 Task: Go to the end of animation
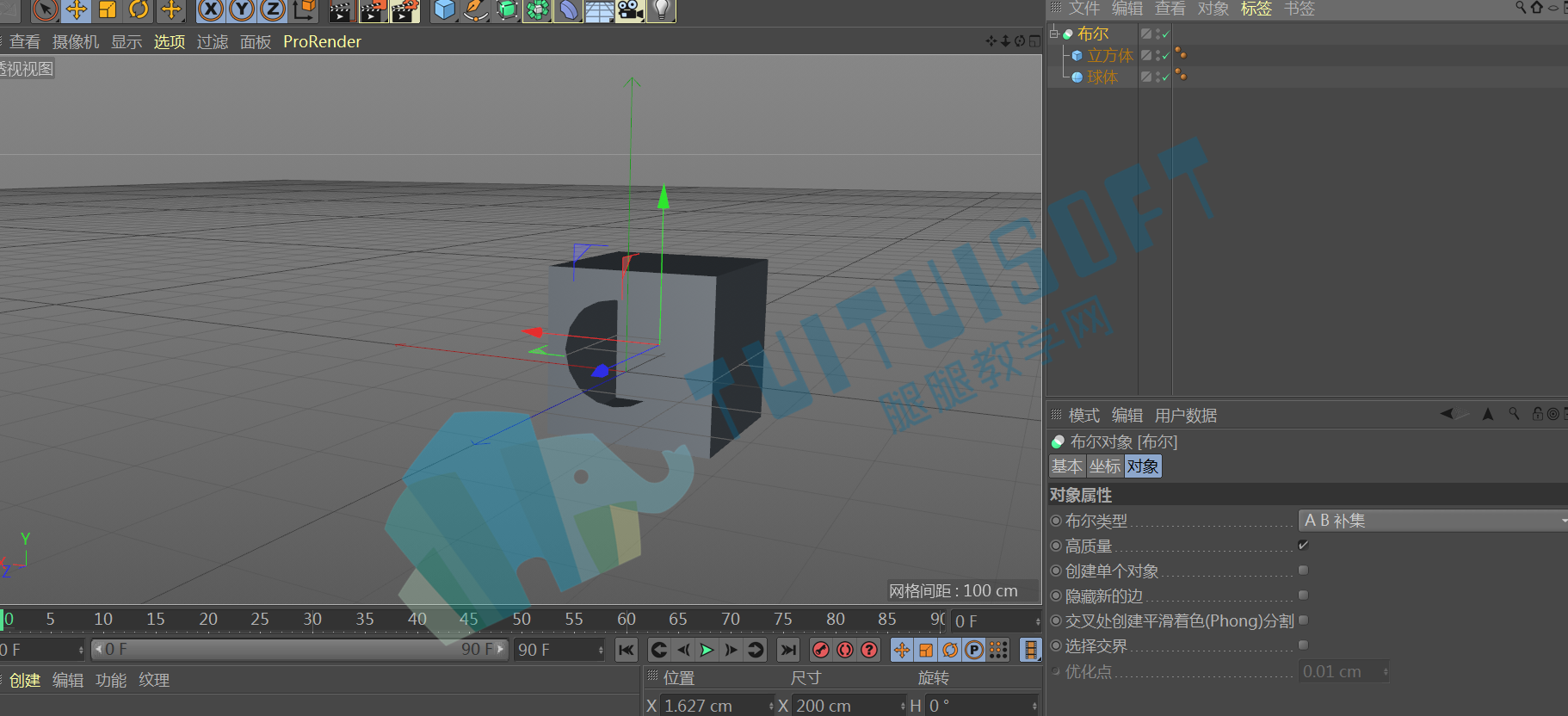click(x=788, y=650)
